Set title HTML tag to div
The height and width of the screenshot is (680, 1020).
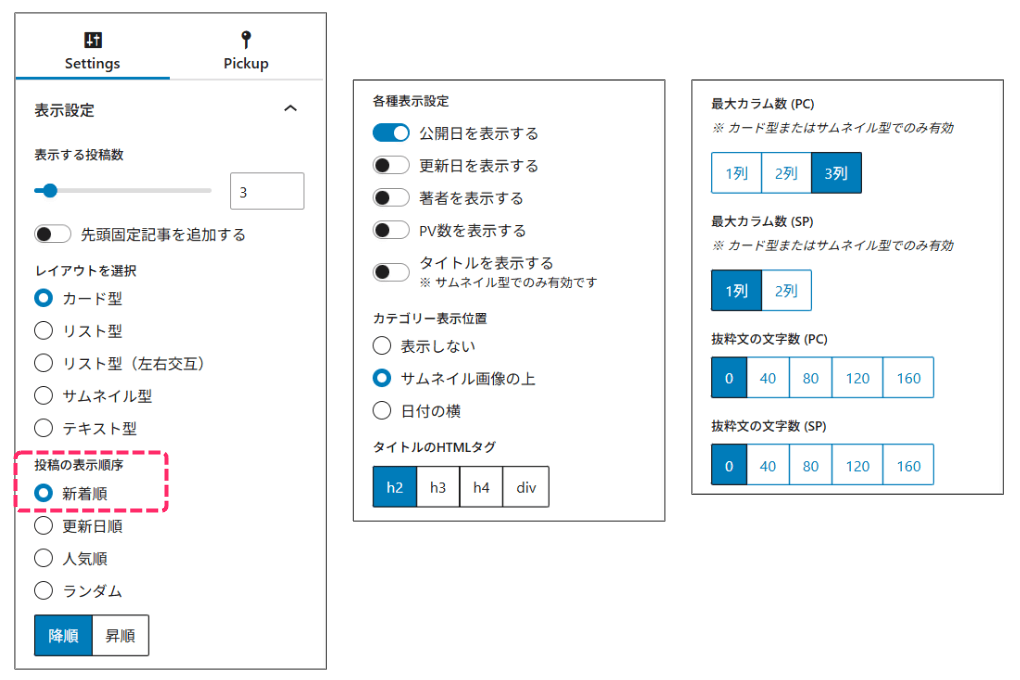pyautogui.click(x=526, y=487)
